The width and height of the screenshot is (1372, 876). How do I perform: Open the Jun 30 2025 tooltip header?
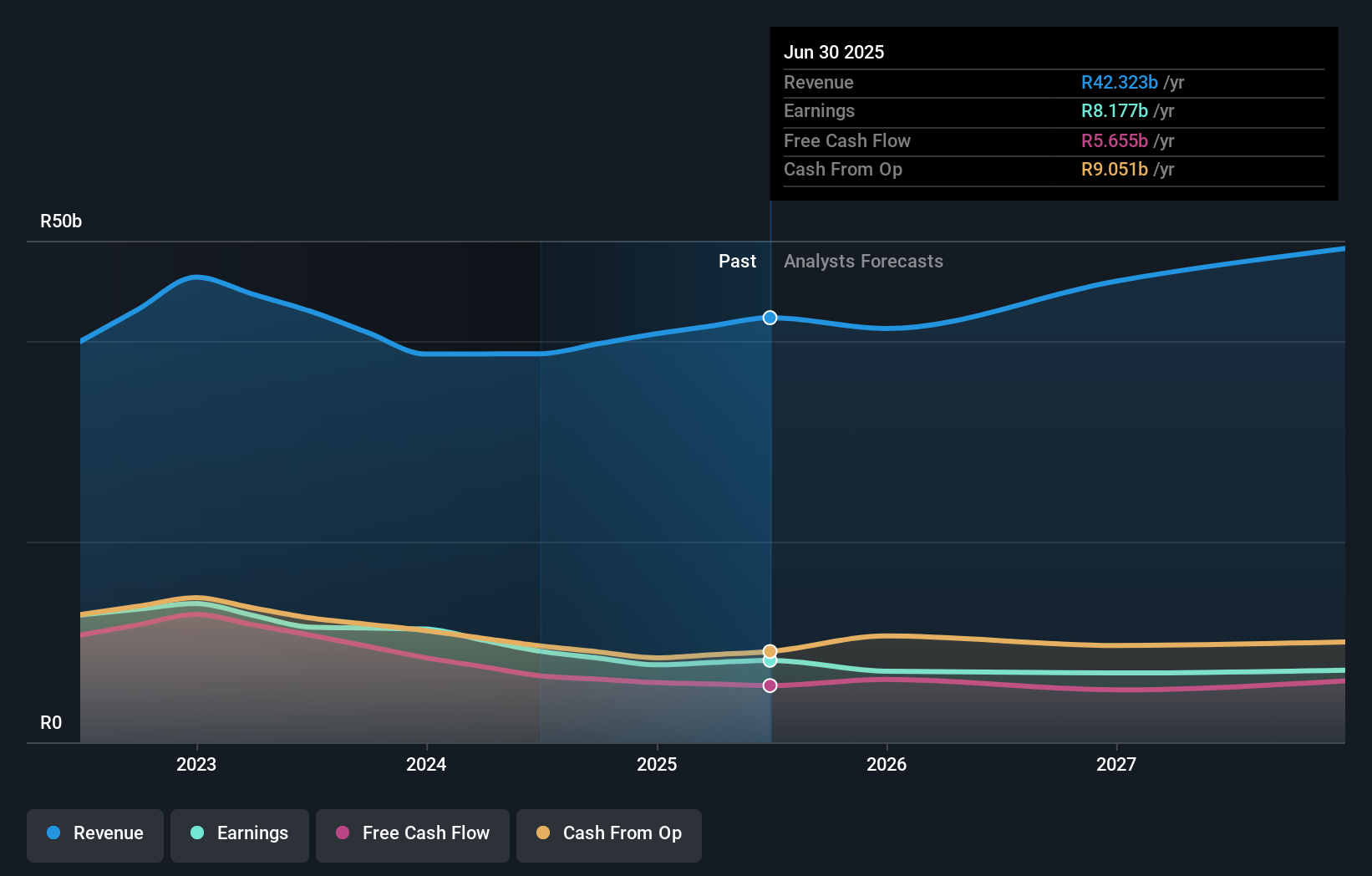tap(834, 52)
